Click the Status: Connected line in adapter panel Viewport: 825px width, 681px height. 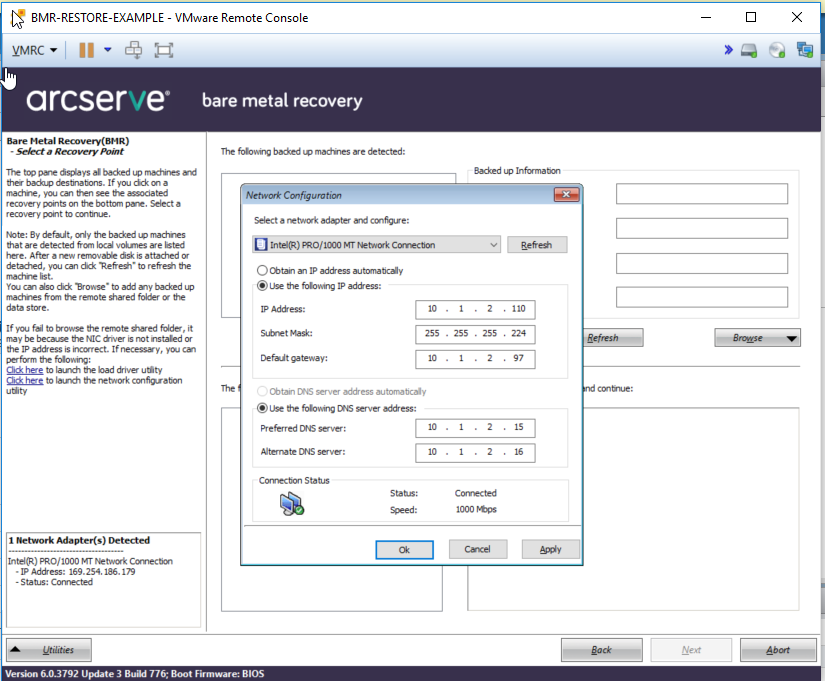pyautogui.click(x=56, y=582)
